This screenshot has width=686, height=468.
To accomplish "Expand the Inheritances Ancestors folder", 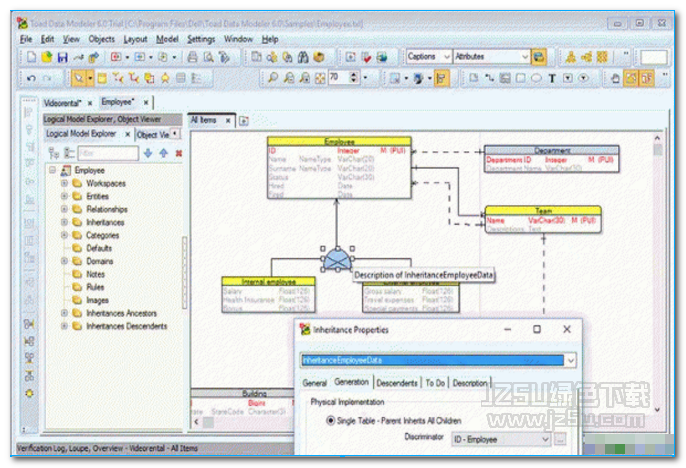I will (x=64, y=313).
